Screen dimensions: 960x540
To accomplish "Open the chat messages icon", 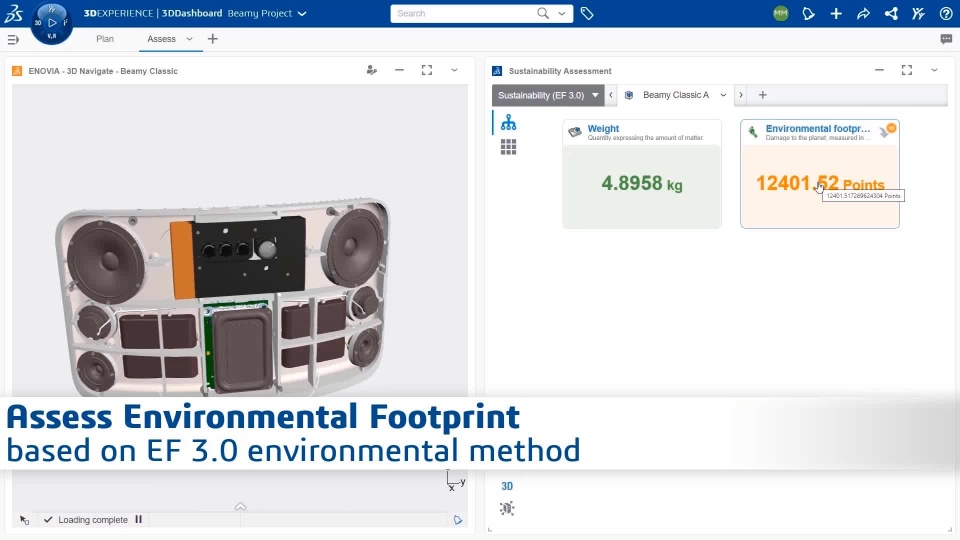I will [946, 39].
